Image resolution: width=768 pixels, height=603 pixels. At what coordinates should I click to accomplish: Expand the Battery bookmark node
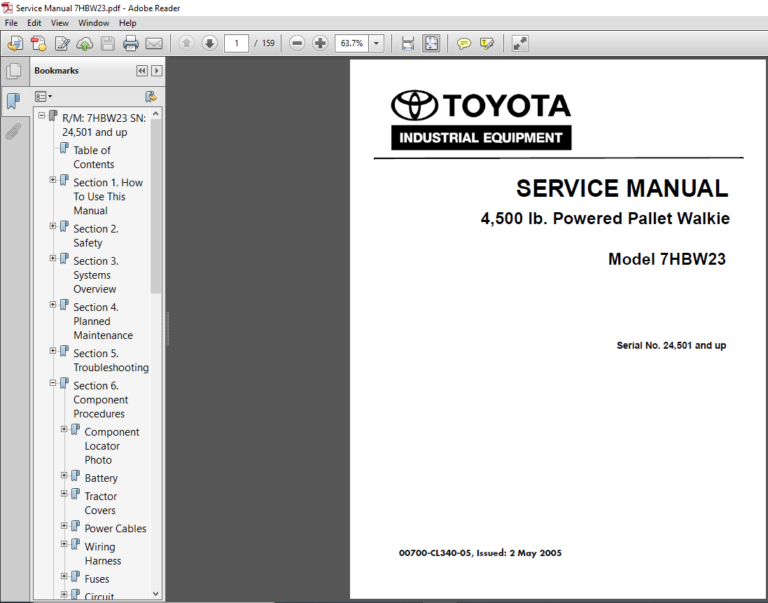[x=64, y=476]
